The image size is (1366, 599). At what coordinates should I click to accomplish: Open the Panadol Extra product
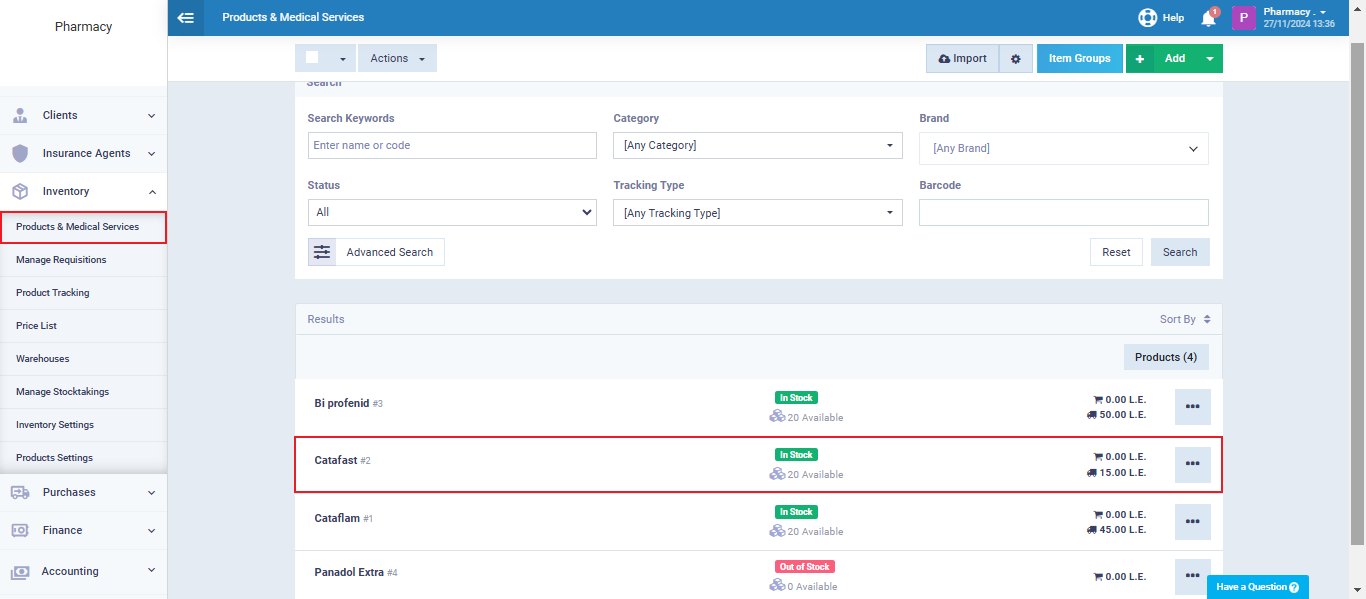click(x=349, y=572)
